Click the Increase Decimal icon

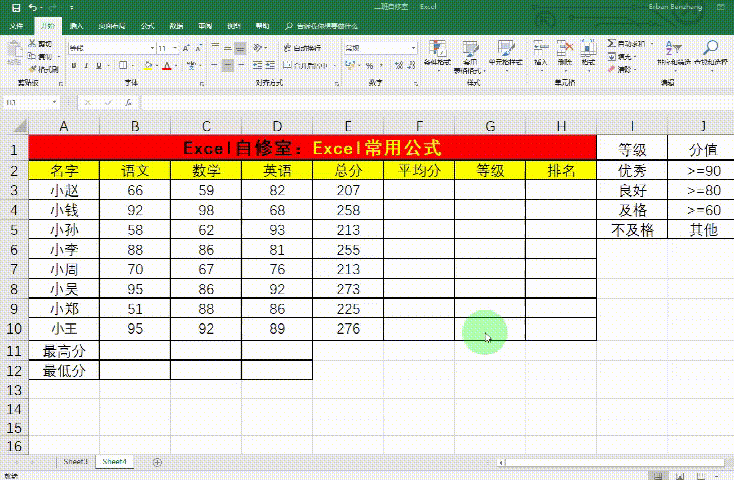click(398, 66)
